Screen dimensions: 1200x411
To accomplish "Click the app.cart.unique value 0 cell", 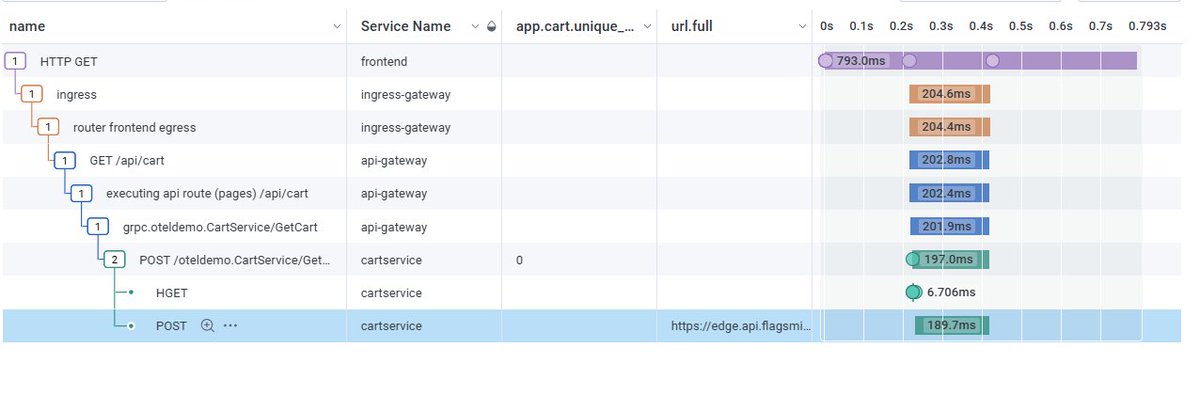I will click(579, 260).
